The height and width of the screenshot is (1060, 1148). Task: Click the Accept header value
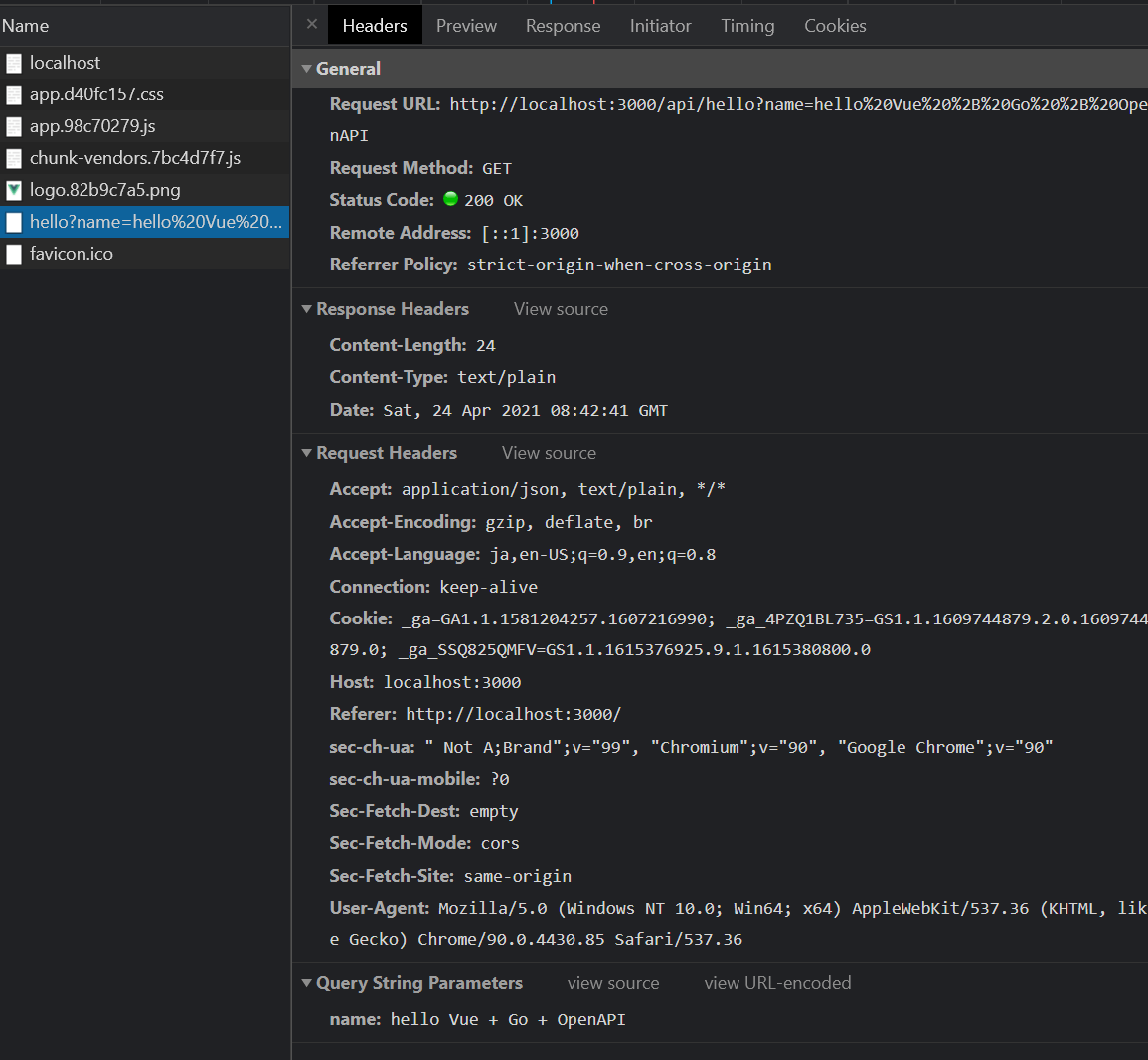(x=563, y=489)
